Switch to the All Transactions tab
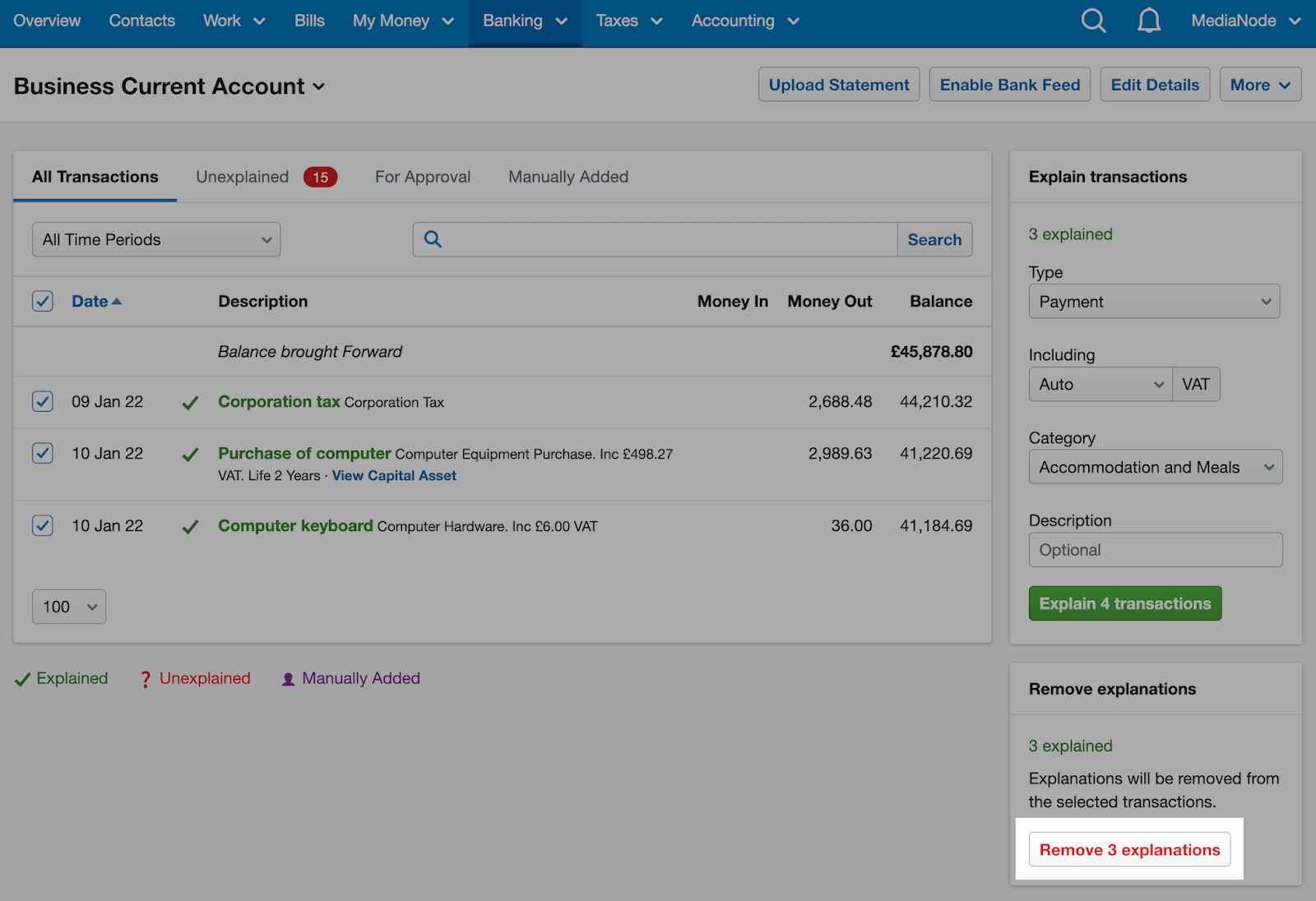The image size is (1316, 901). coord(95,177)
